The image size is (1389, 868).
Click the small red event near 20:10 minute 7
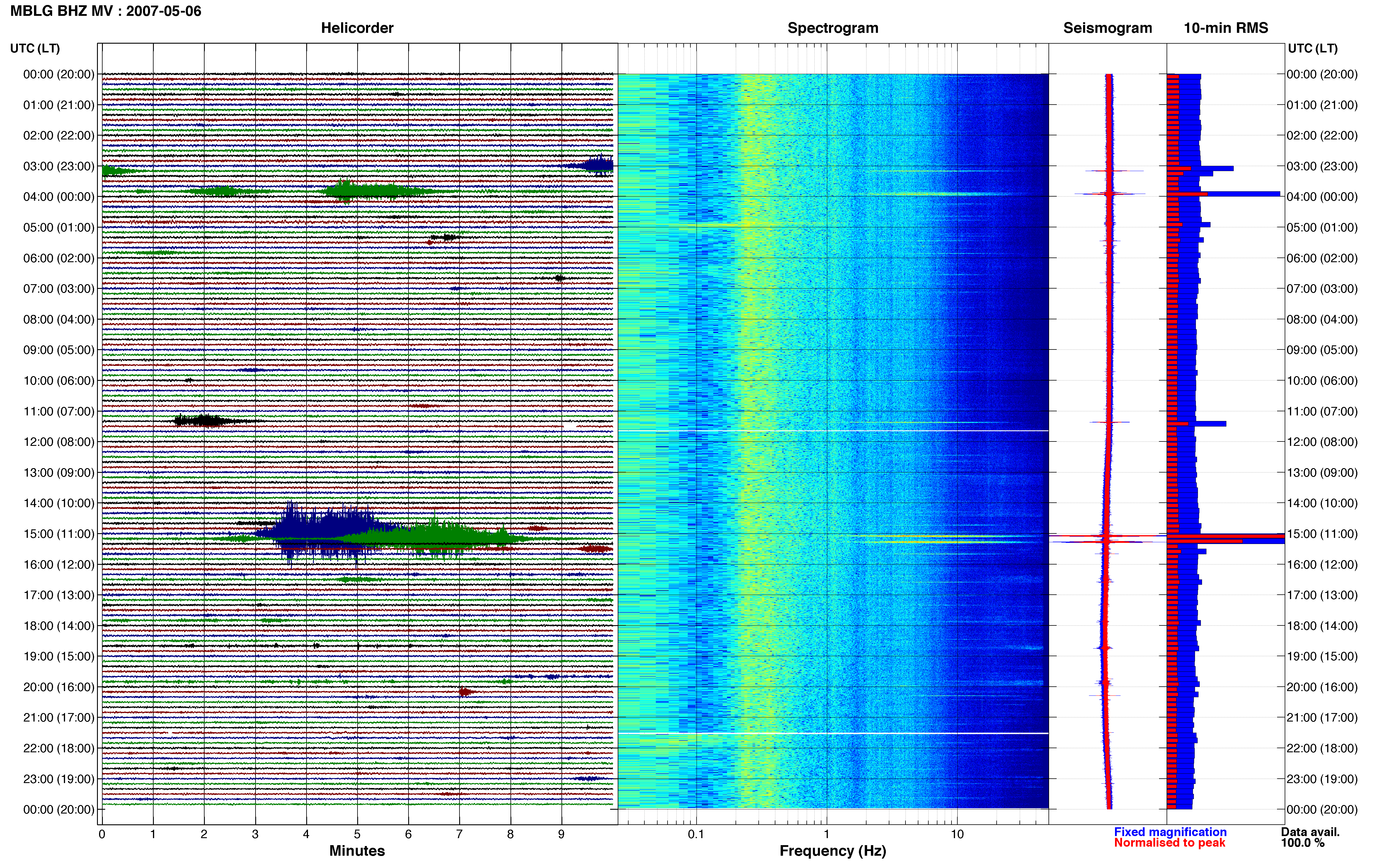click(x=466, y=692)
